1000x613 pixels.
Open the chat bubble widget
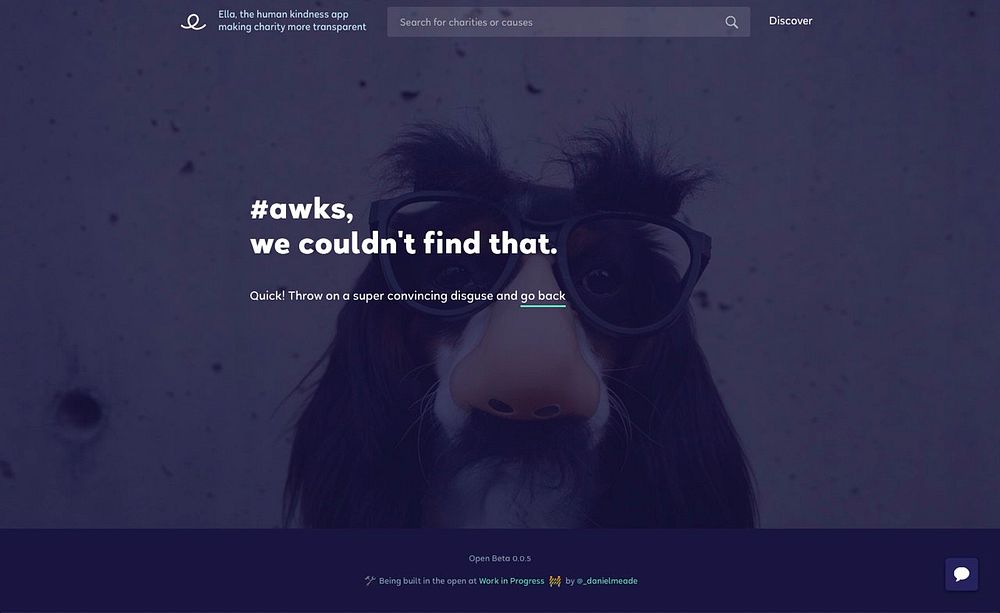[961, 574]
